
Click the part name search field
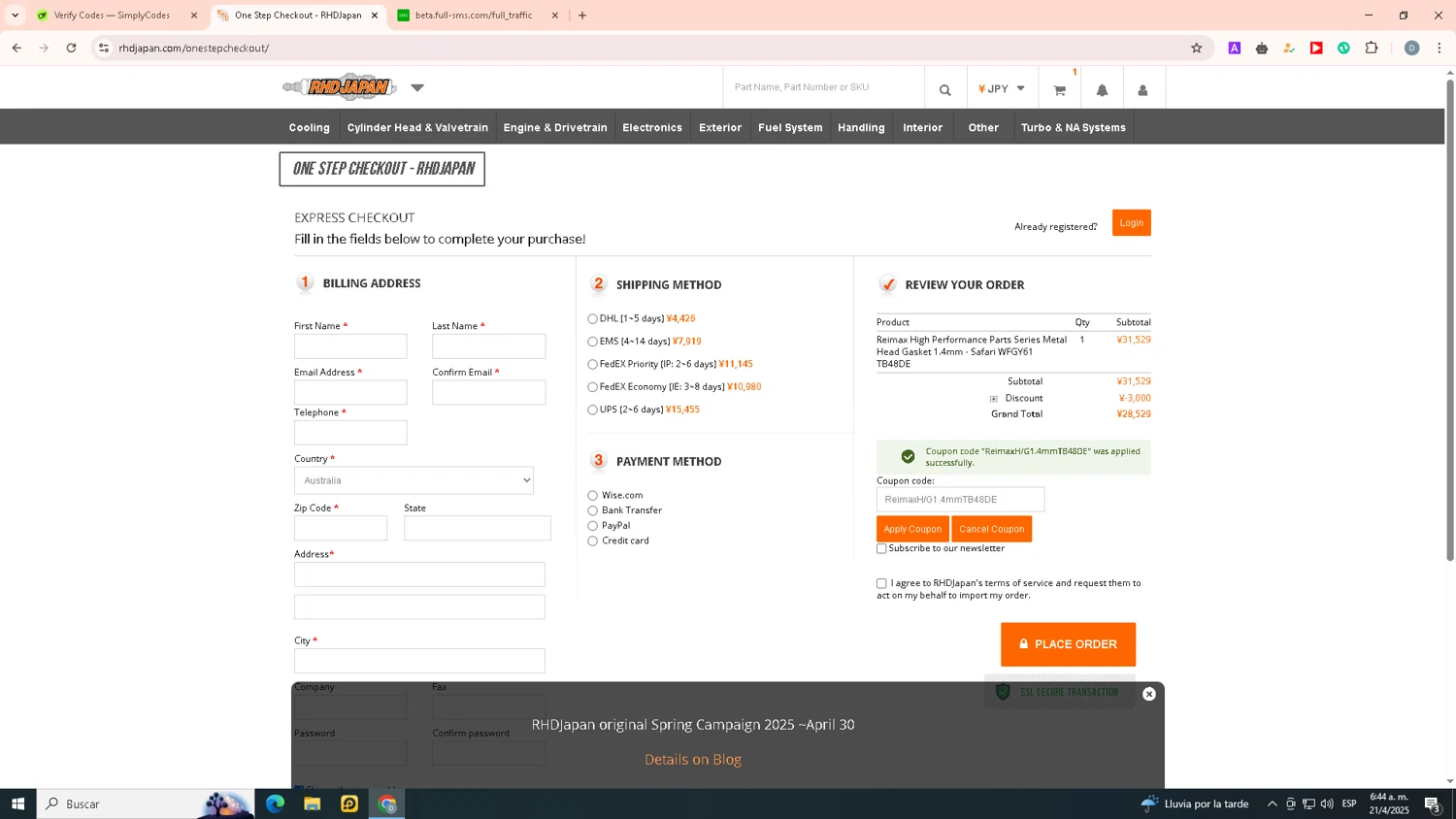823,87
